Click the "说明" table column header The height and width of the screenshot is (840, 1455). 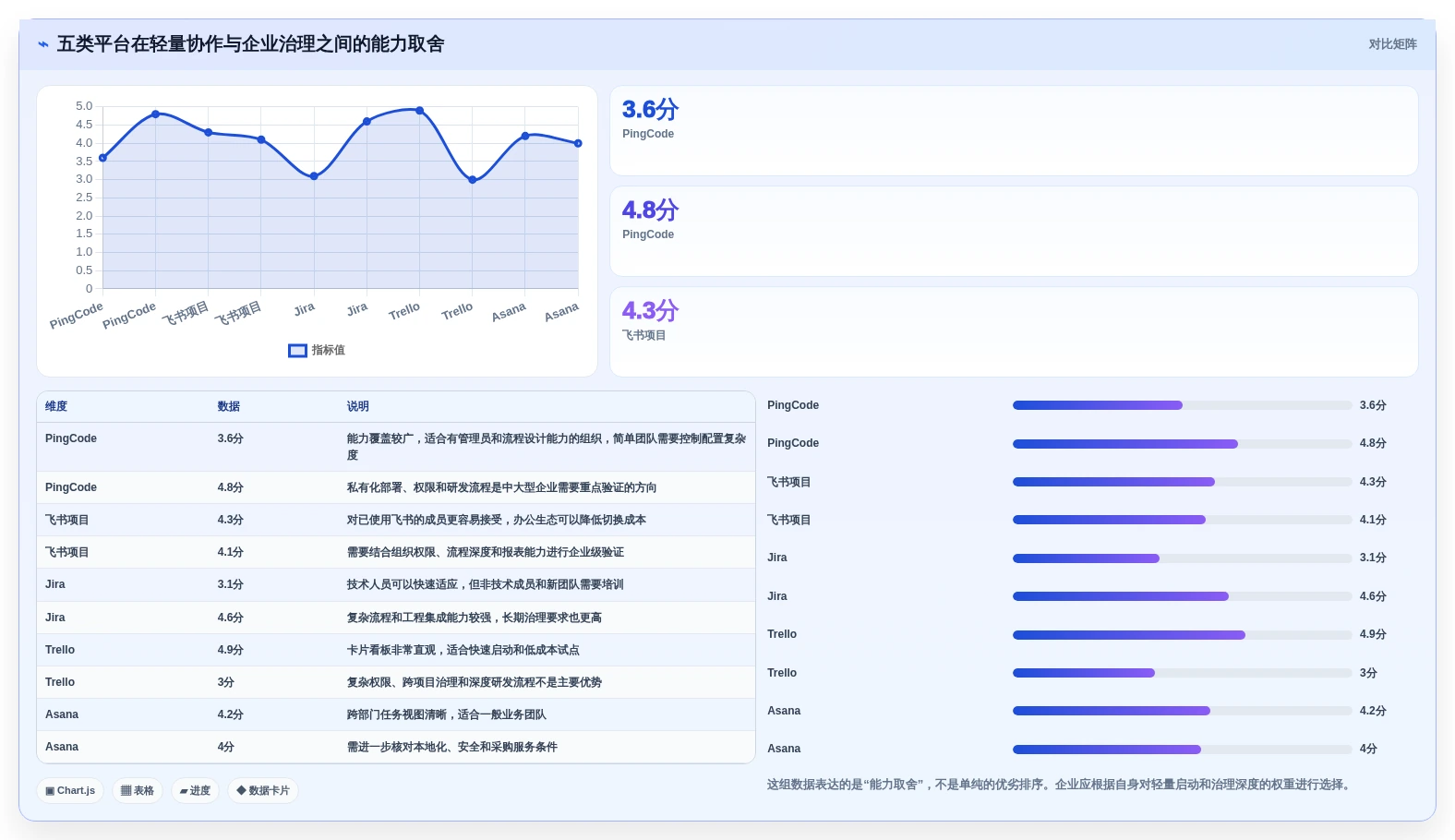click(358, 406)
